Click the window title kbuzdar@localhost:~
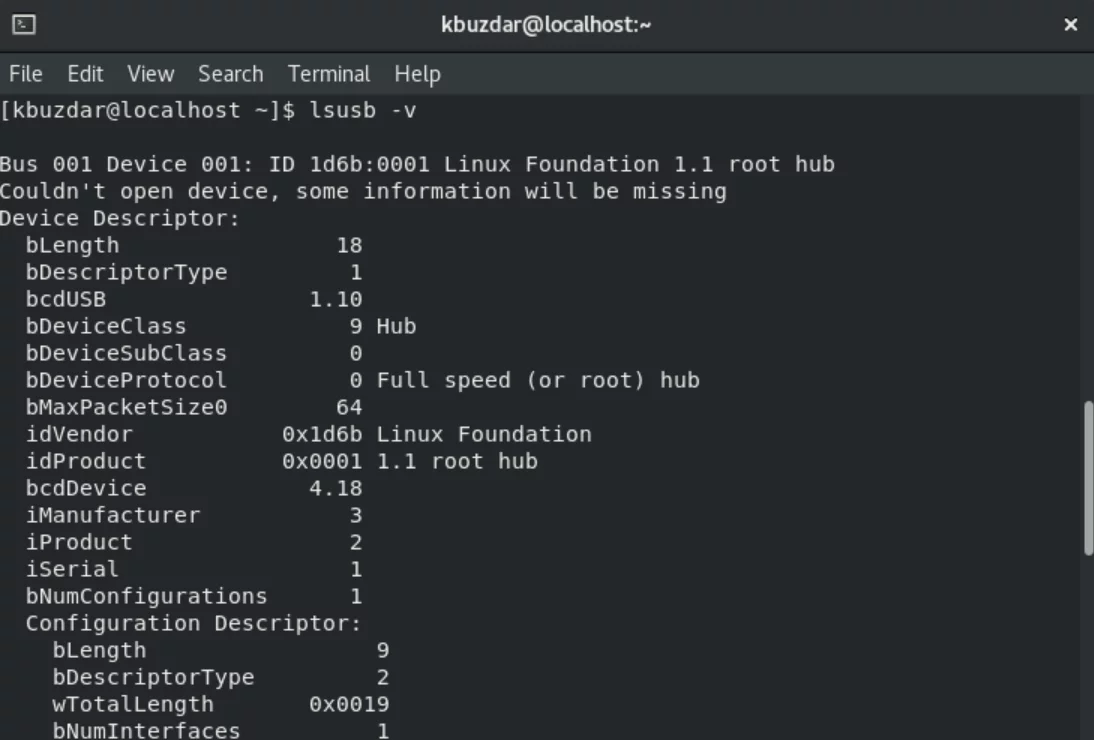 click(x=546, y=25)
